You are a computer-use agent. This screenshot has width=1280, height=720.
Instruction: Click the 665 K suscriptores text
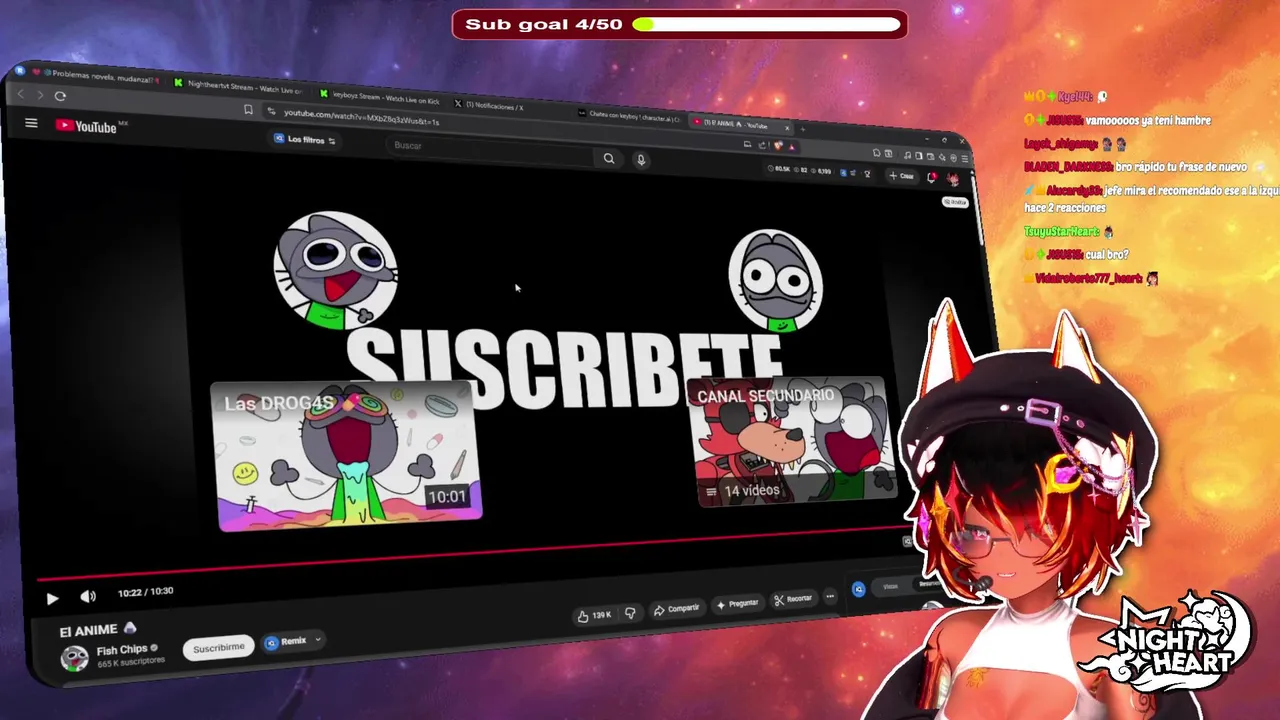[131, 663]
